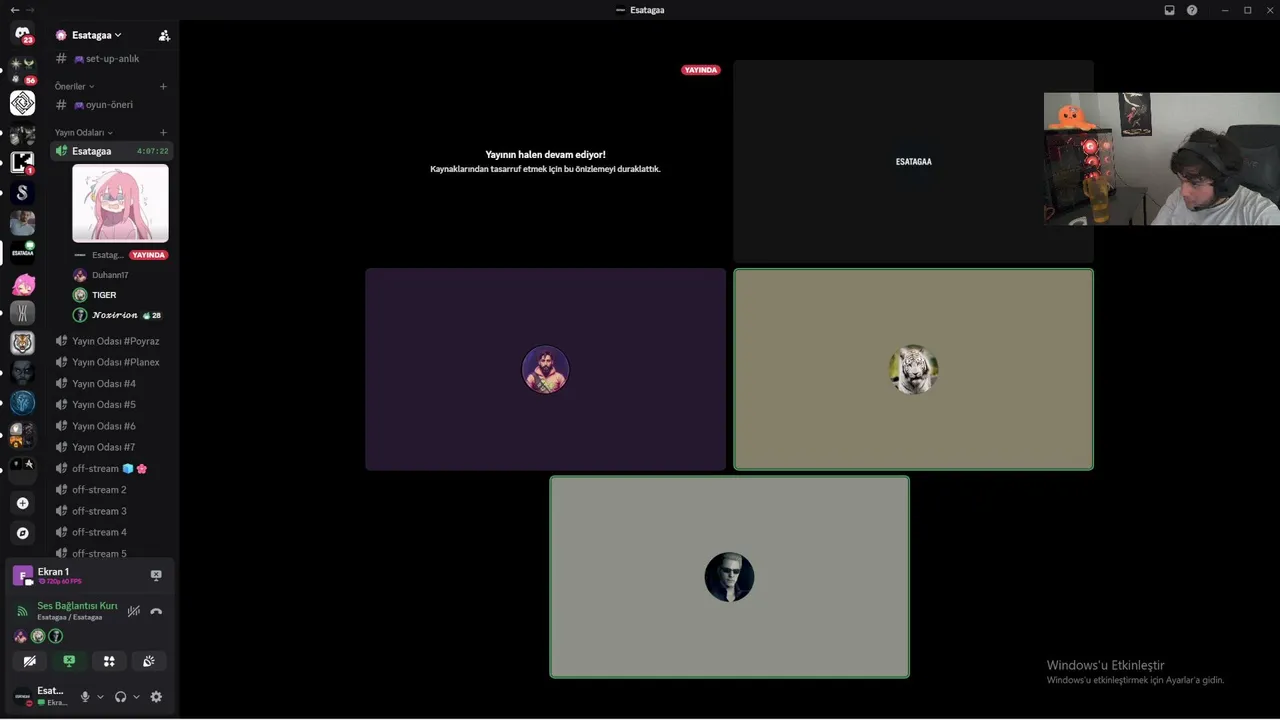Viewport: 1280px width, 720px height.
Task: Open the Esatagaa server with chat badge
Action: point(22,253)
